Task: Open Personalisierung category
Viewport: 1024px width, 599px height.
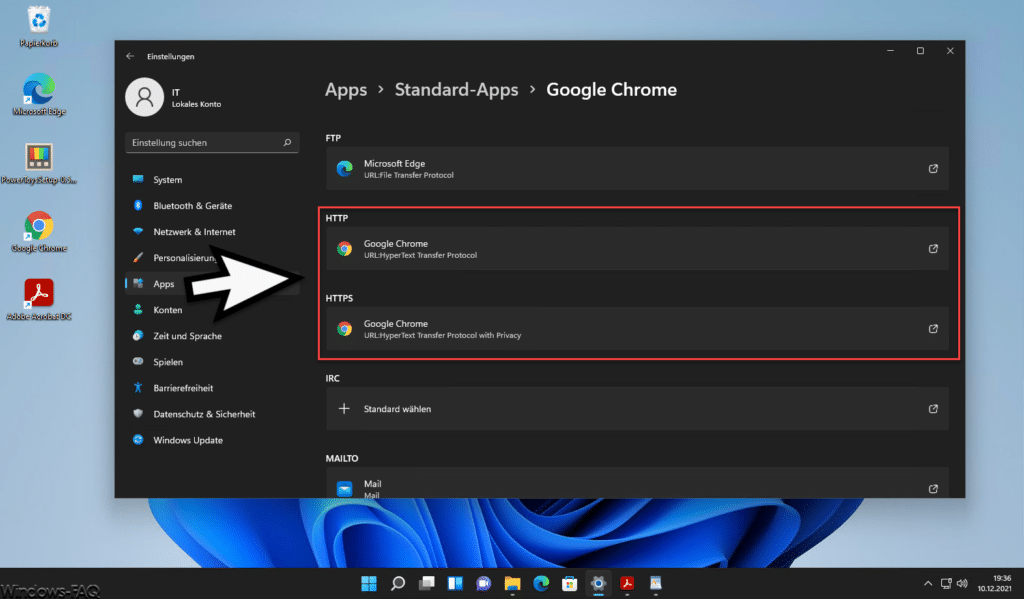Action: pos(212,258)
